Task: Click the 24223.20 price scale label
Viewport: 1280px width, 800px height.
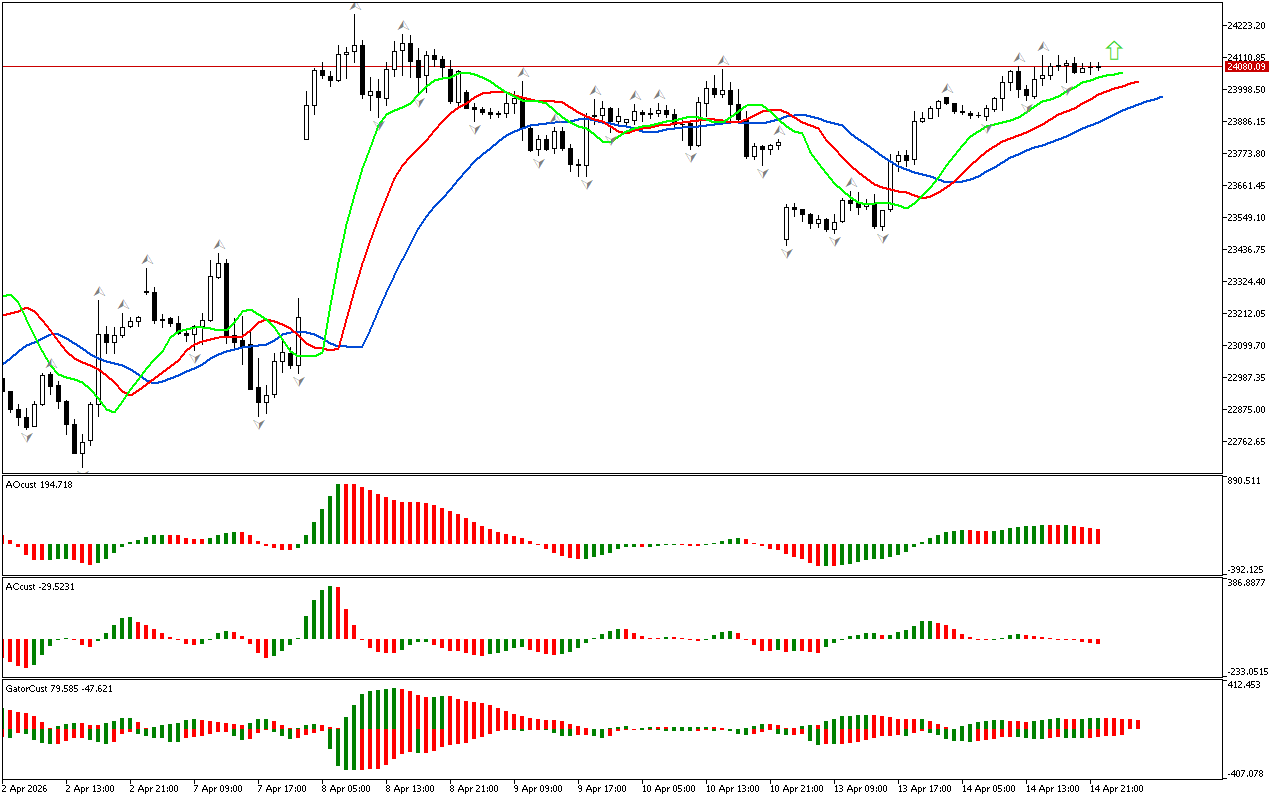Action: (x=1248, y=26)
